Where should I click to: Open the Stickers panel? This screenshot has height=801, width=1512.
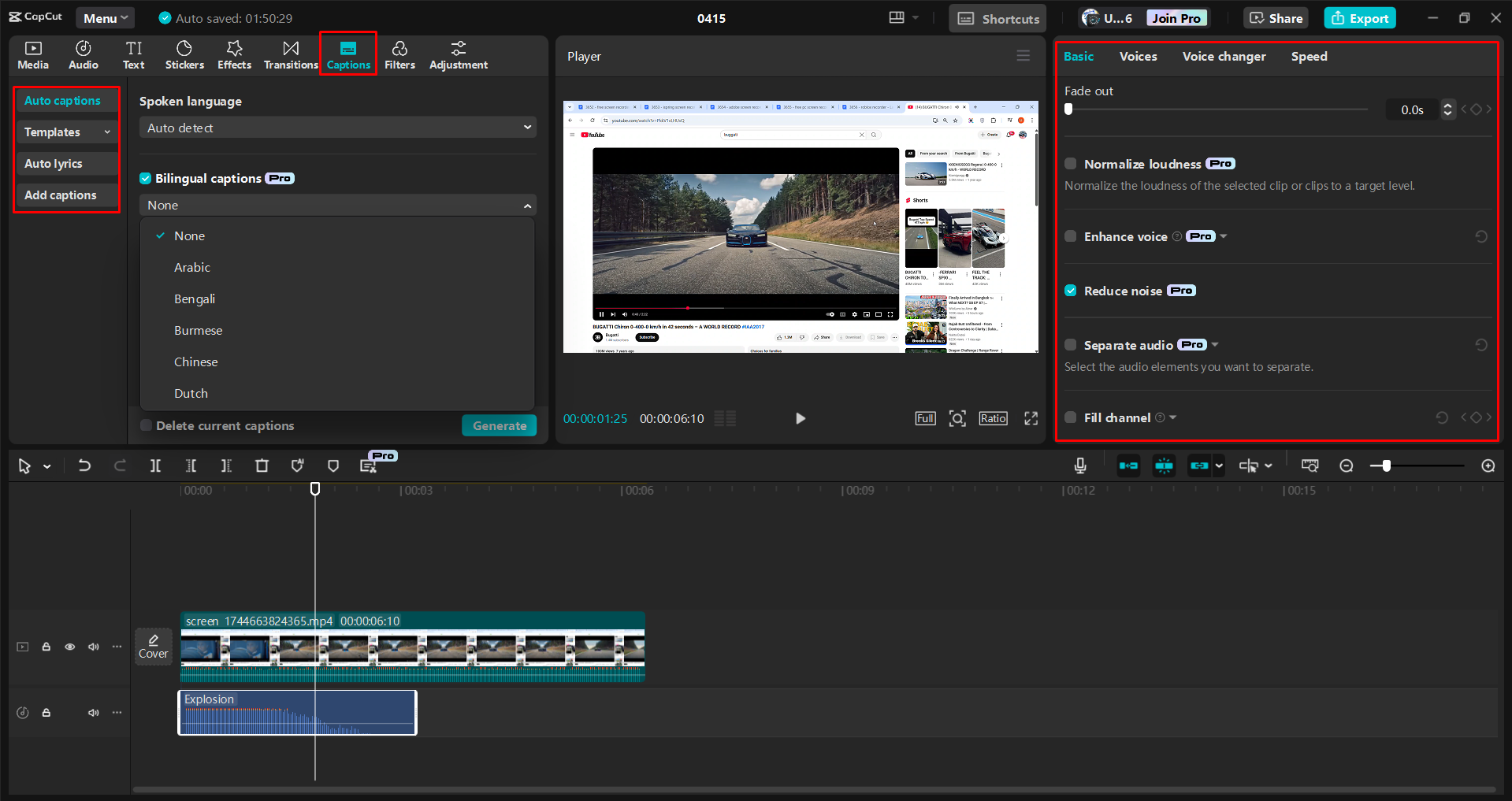(184, 54)
